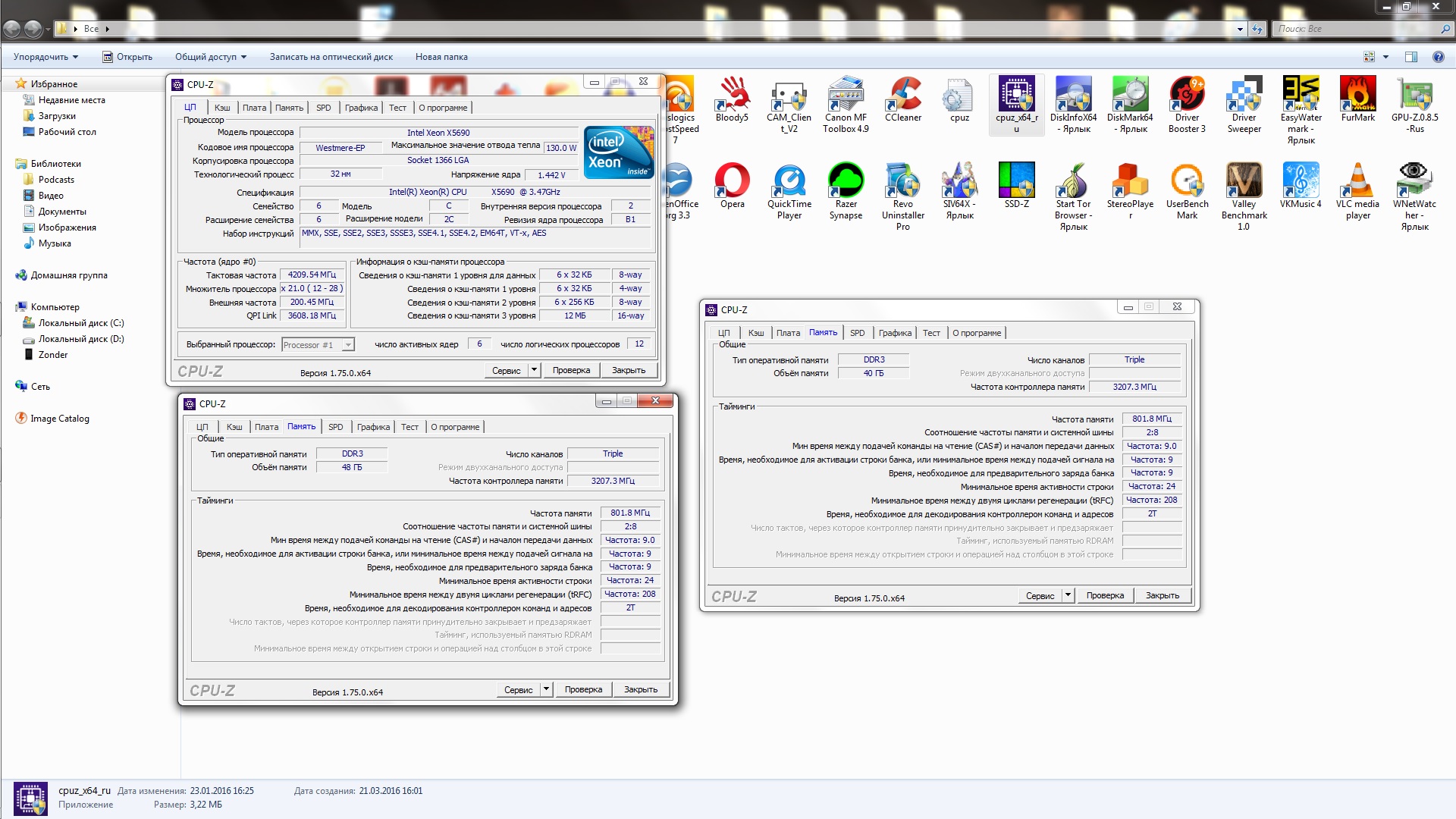Image resolution: width=1456 pixels, height=819 pixels.
Task: Select Локальный диск (C:) in the sidebar
Action: [81, 323]
